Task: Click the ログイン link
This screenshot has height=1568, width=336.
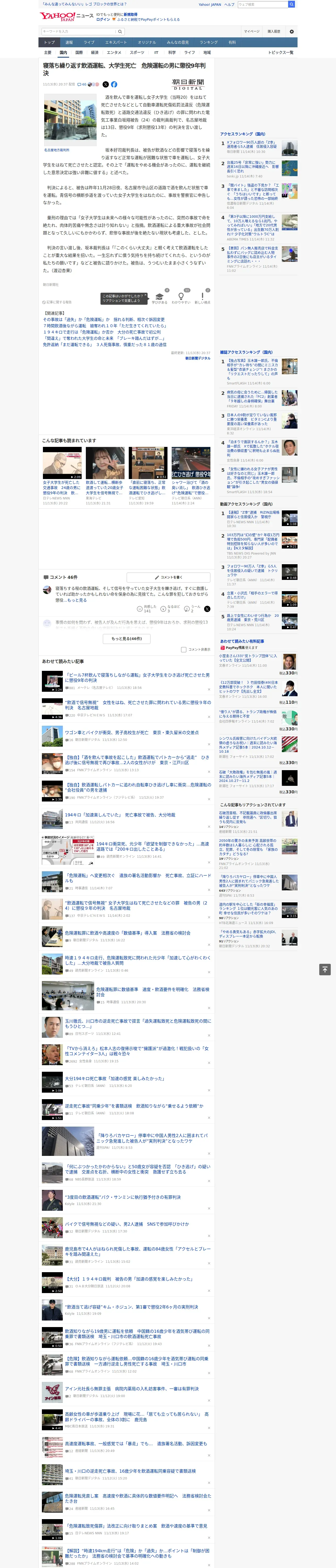Action: (103, 20)
